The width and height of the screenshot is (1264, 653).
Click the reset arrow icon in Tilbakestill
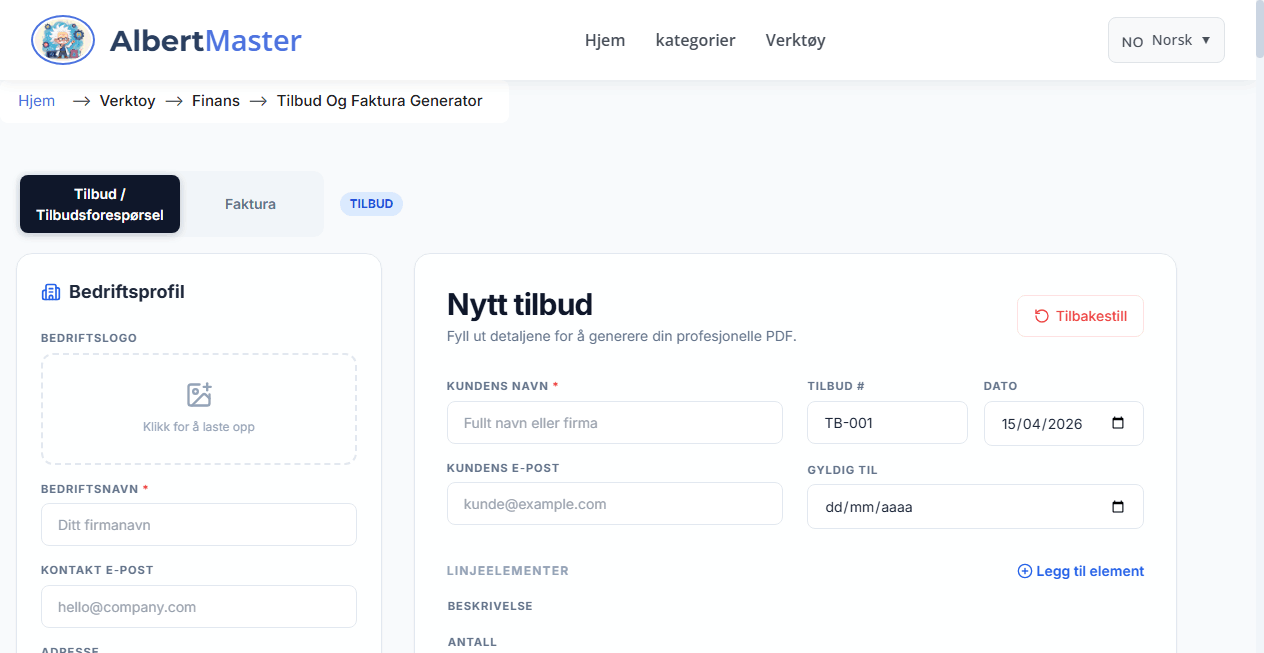(1042, 316)
